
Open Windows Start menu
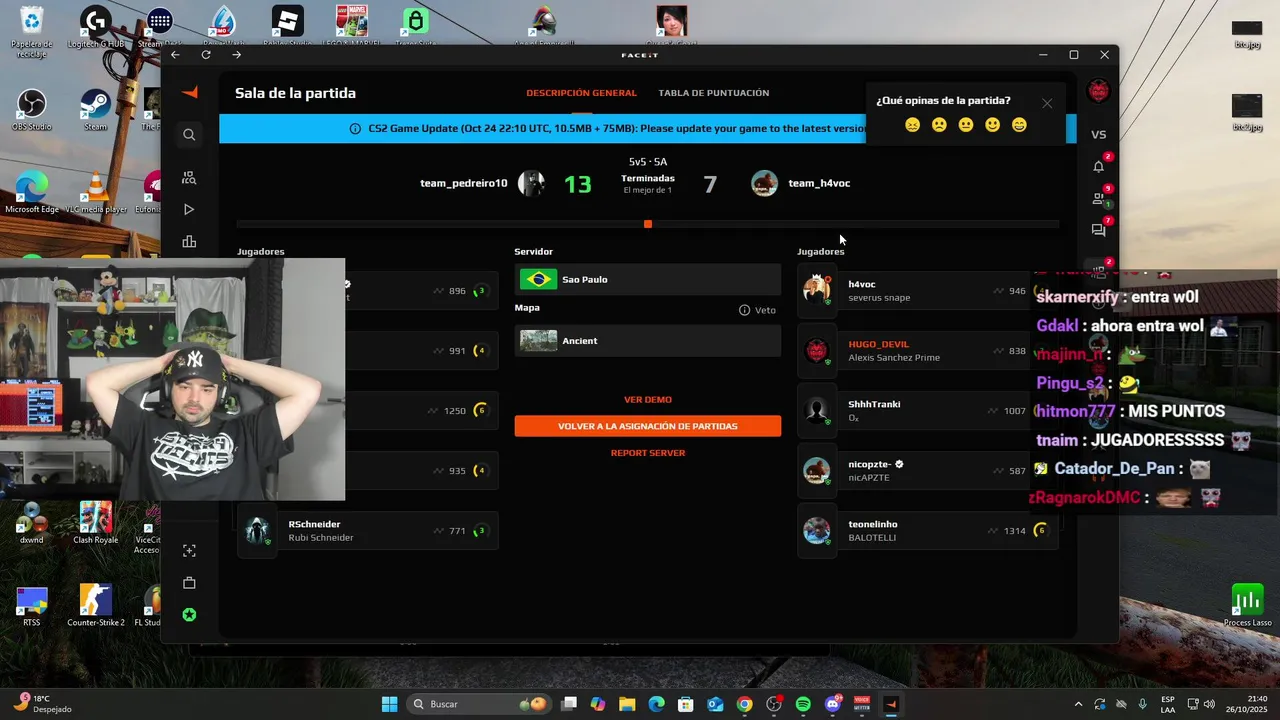[x=389, y=704]
